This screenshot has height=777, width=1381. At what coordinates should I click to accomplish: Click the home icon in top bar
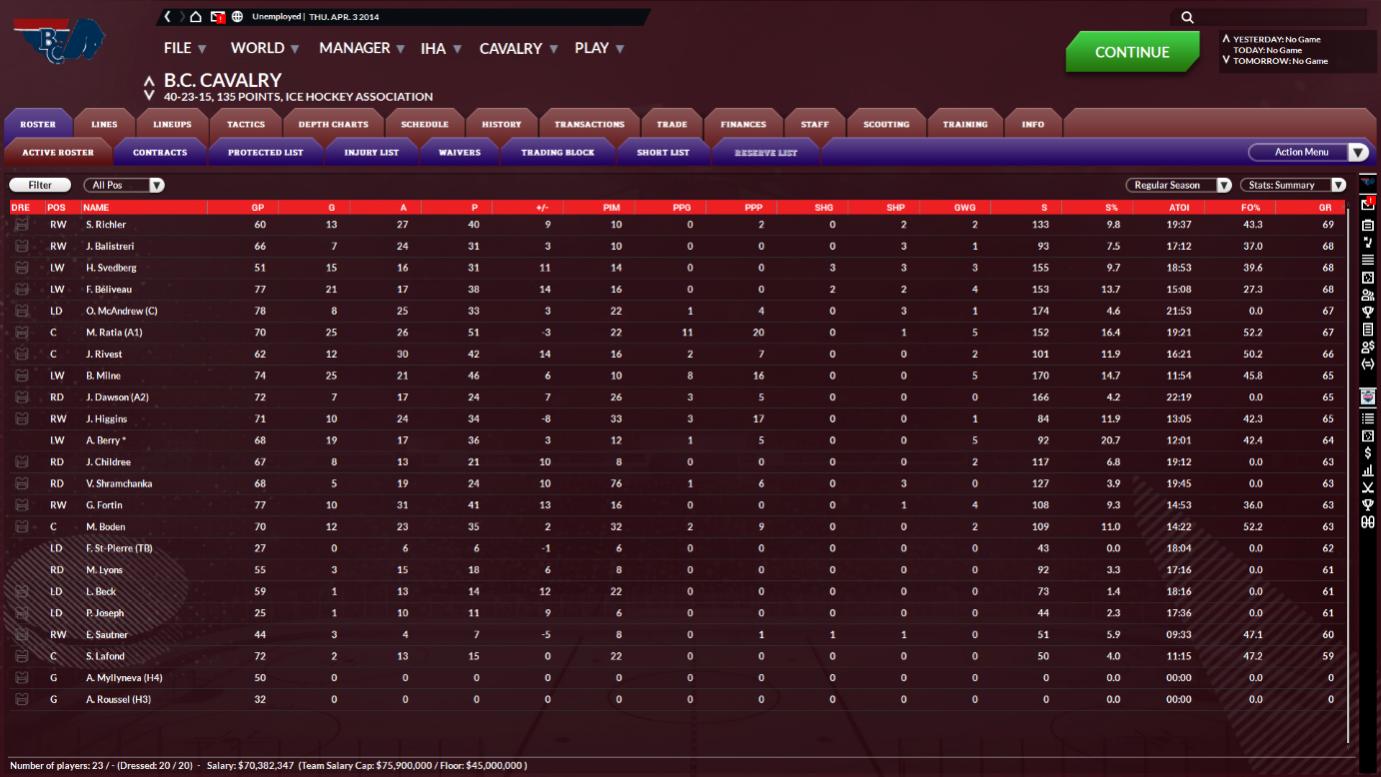(x=196, y=17)
